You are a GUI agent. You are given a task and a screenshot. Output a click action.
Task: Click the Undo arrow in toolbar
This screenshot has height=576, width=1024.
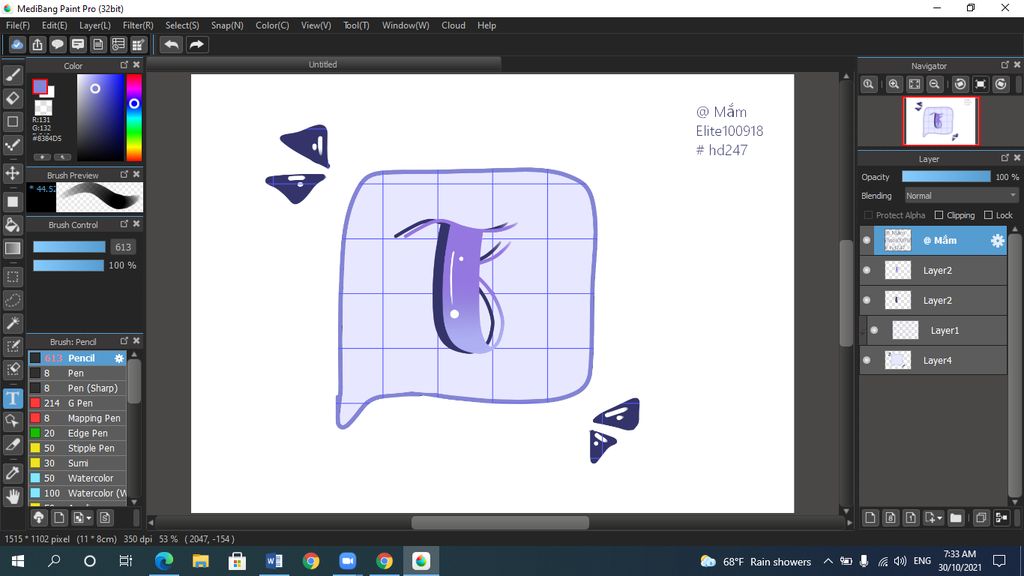(x=171, y=44)
